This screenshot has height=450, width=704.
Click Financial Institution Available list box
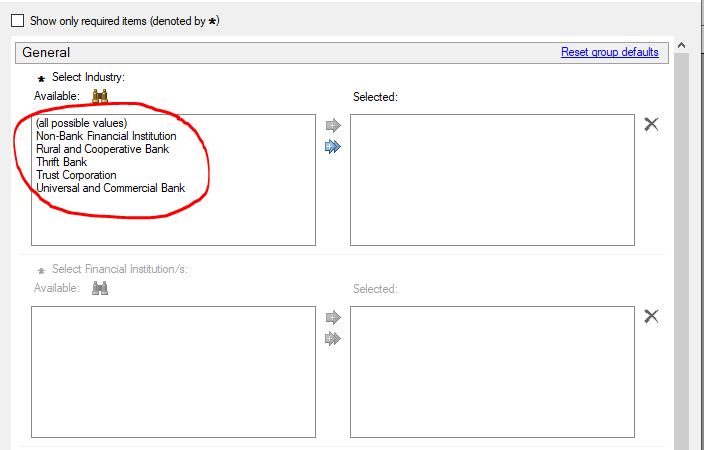pos(173,371)
